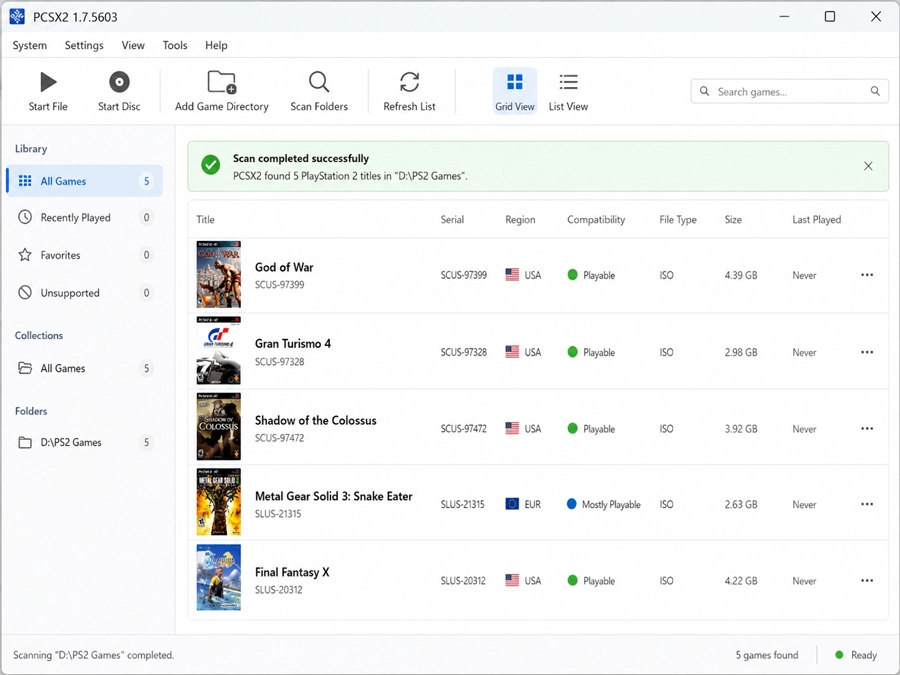The image size is (900, 675).
Task: Sort by the Region column header
Action: coord(520,219)
